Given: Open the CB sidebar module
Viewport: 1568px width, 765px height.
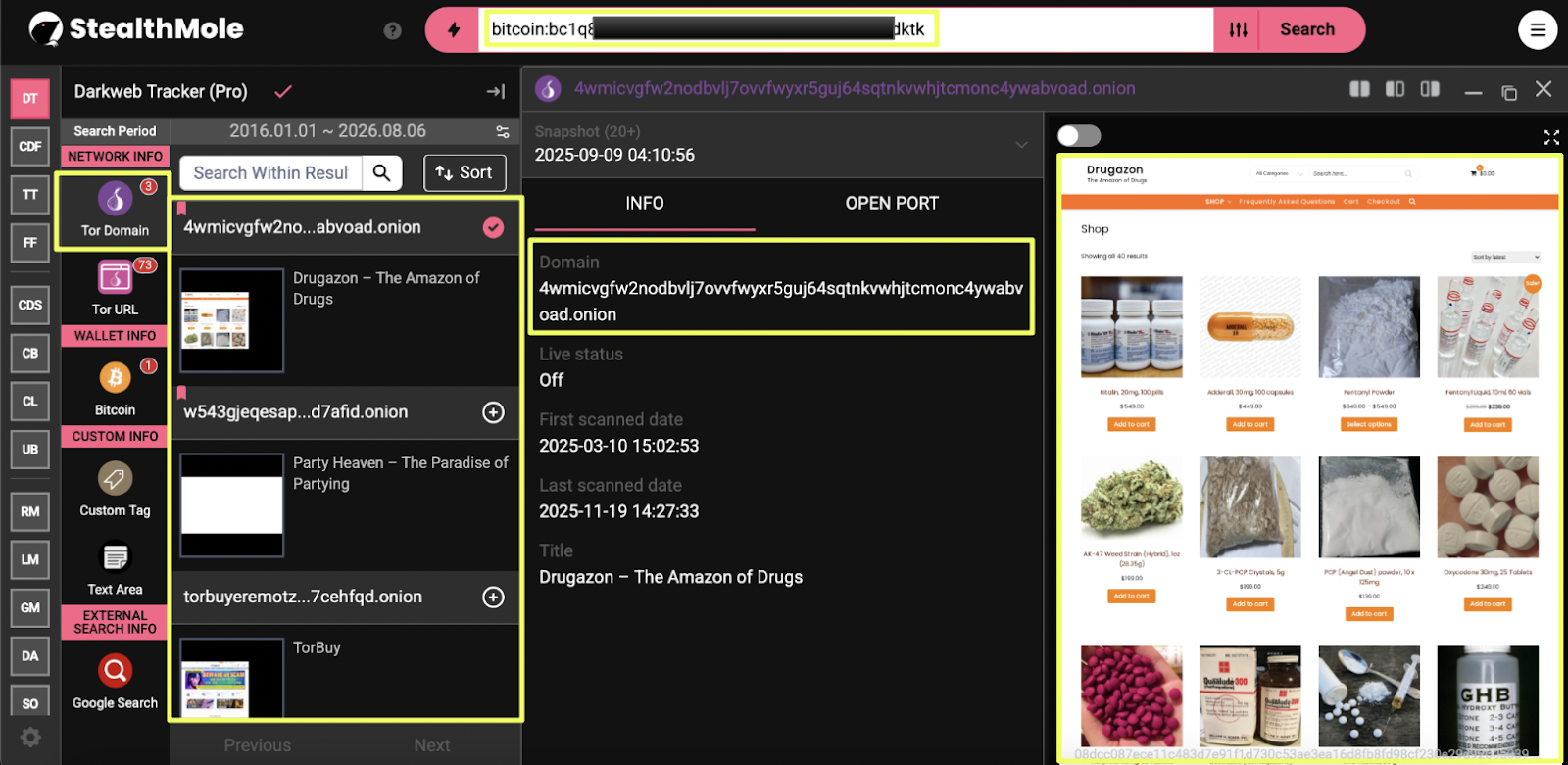Looking at the screenshot, I should click(x=30, y=353).
